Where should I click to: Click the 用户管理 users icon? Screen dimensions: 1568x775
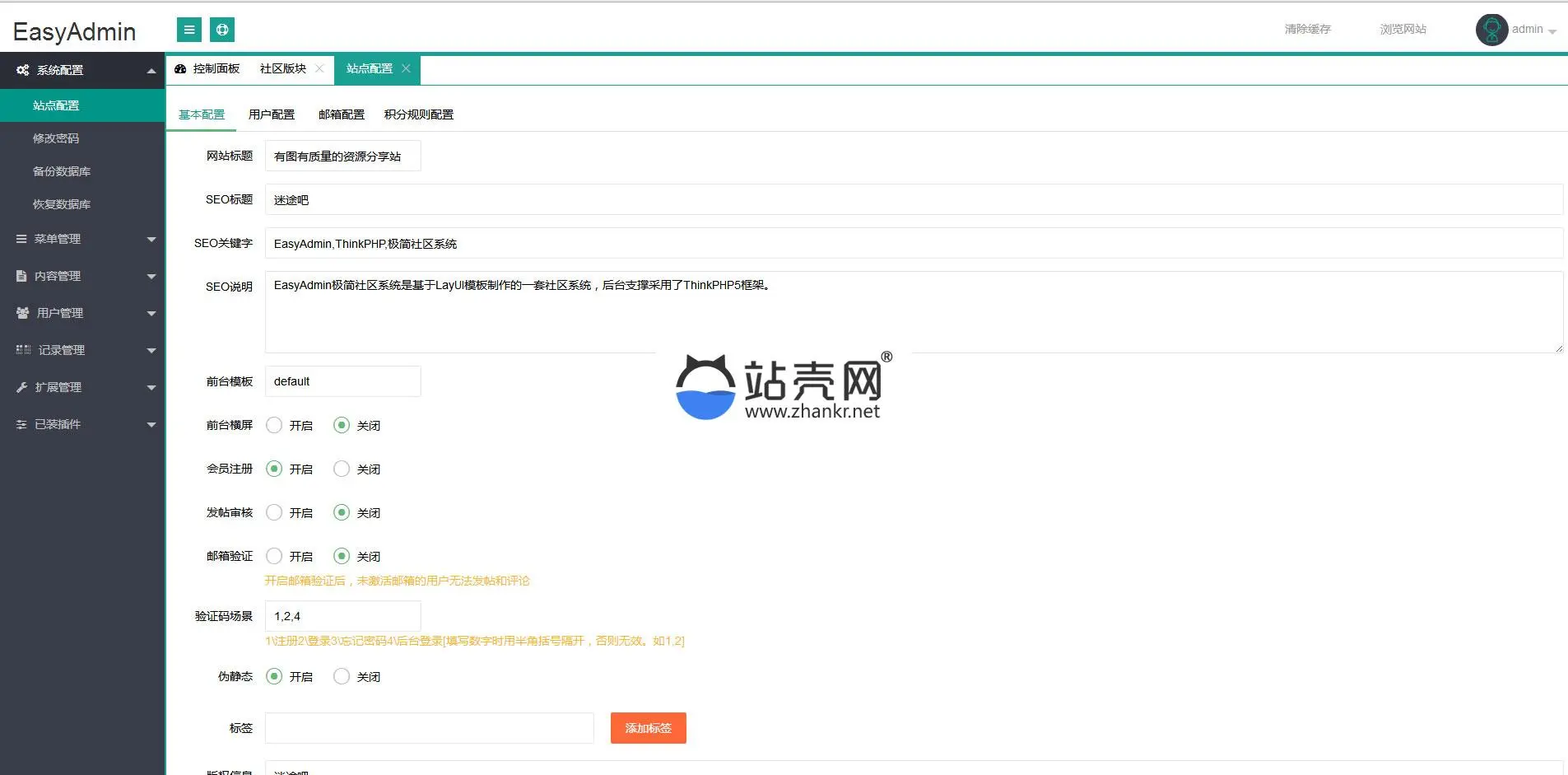23,313
